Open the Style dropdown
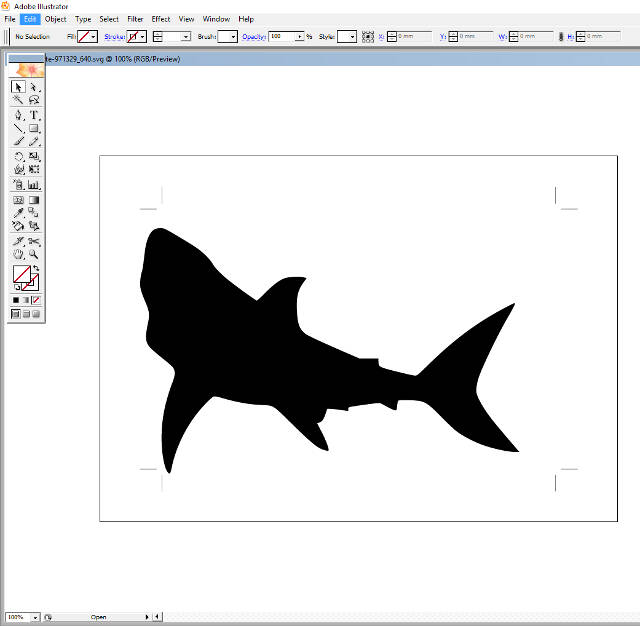The image size is (640, 626). pyautogui.click(x=352, y=37)
